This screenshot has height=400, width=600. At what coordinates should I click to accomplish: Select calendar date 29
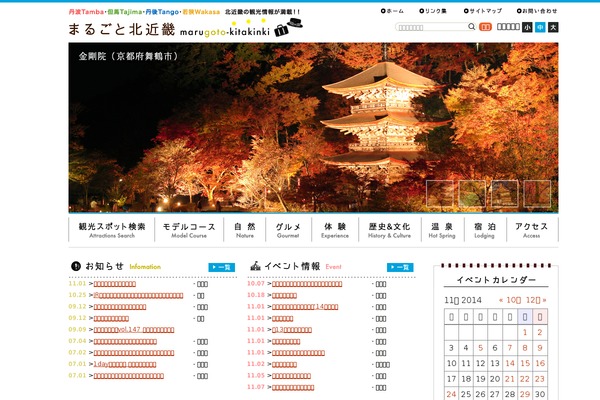pyautogui.click(x=525, y=394)
